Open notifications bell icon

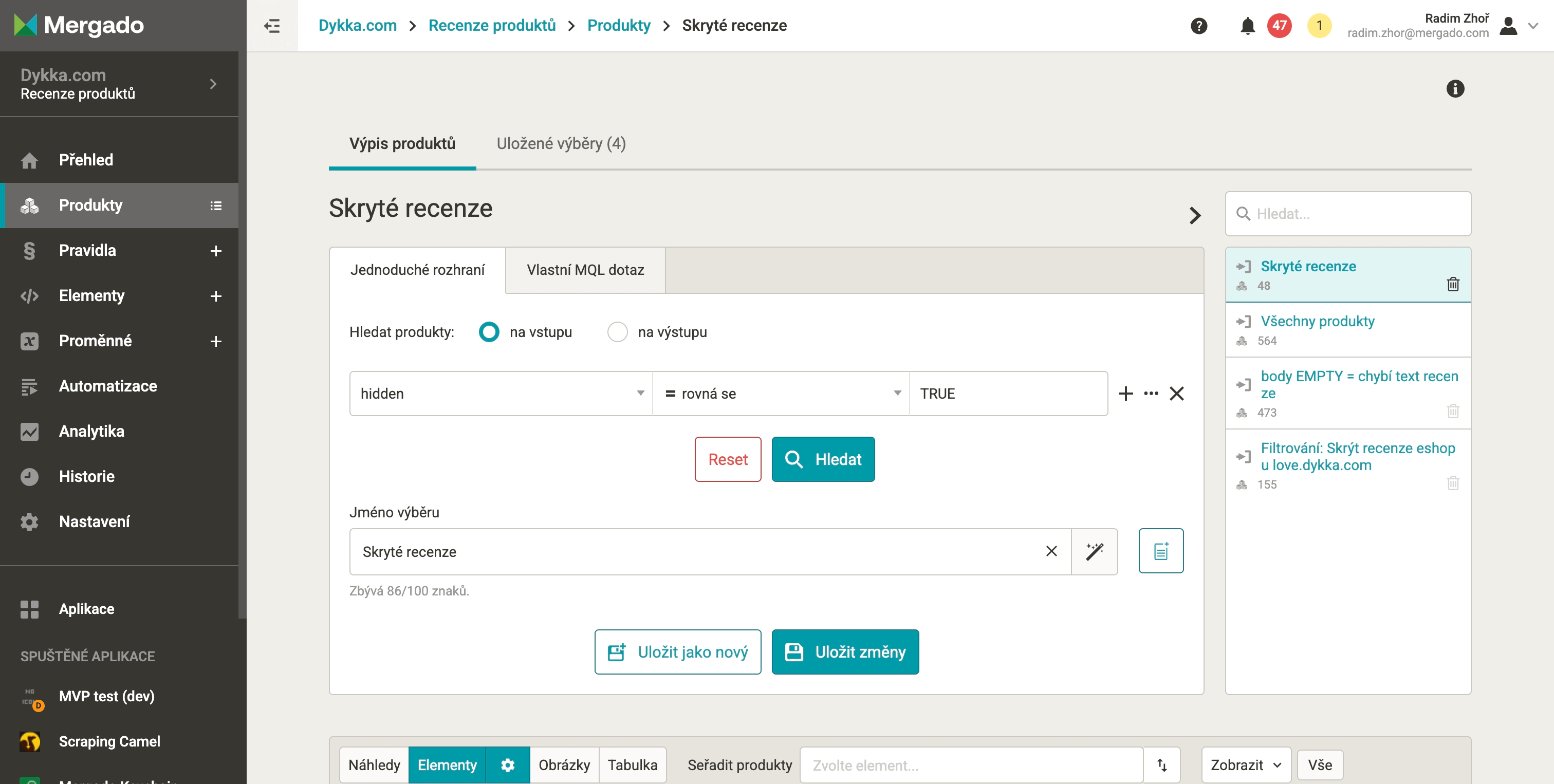pos(1247,25)
